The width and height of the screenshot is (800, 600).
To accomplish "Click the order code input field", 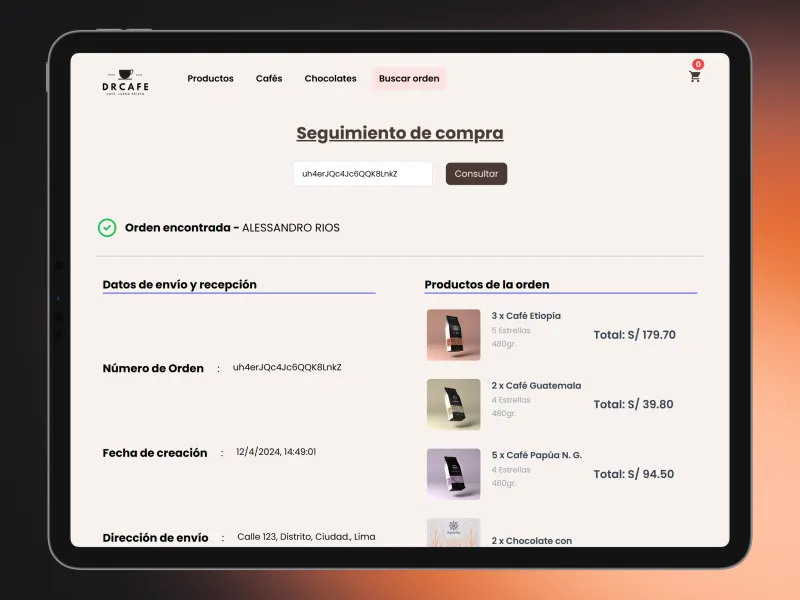I will point(362,174).
